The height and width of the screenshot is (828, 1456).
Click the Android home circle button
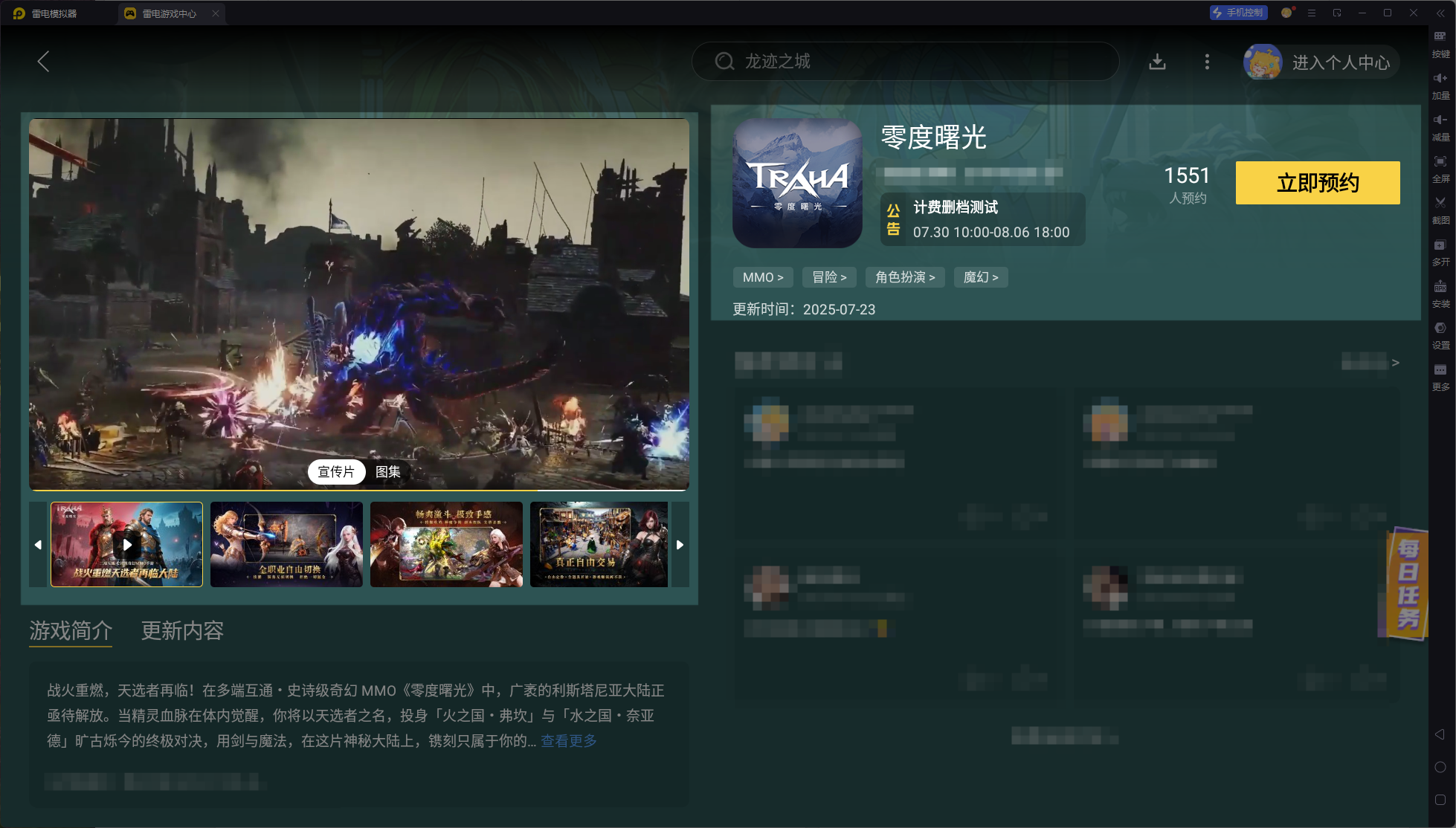[x=1440, y=767]
